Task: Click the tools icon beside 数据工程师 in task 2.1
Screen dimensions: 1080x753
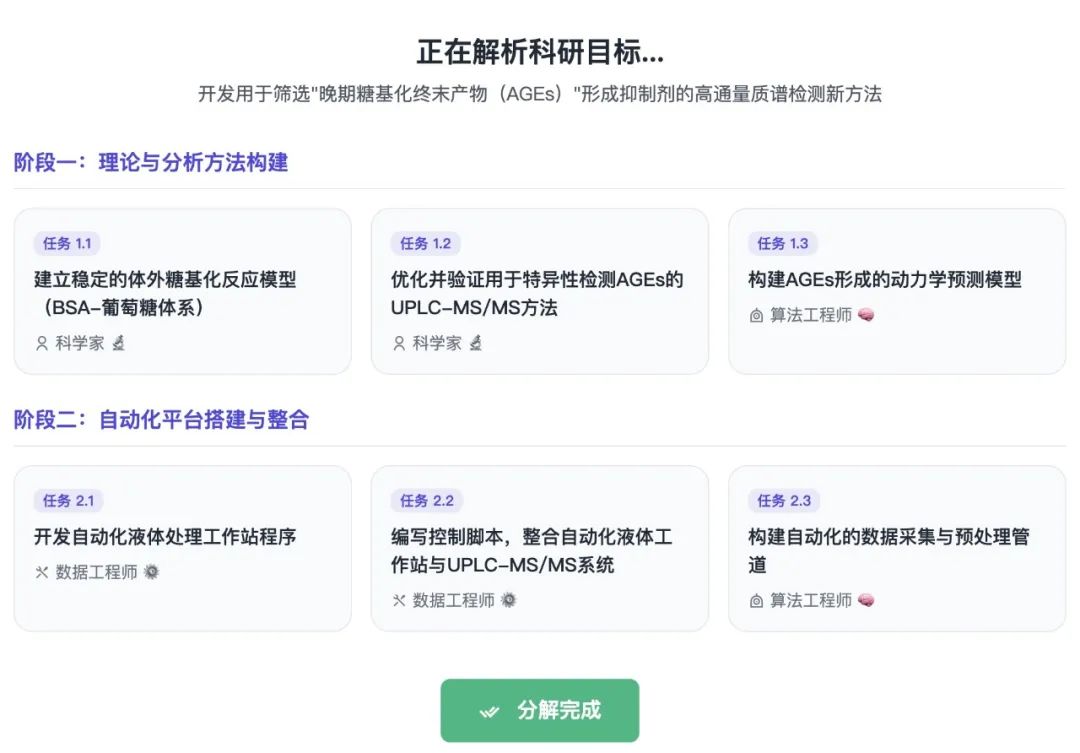Action: (42, 572)
